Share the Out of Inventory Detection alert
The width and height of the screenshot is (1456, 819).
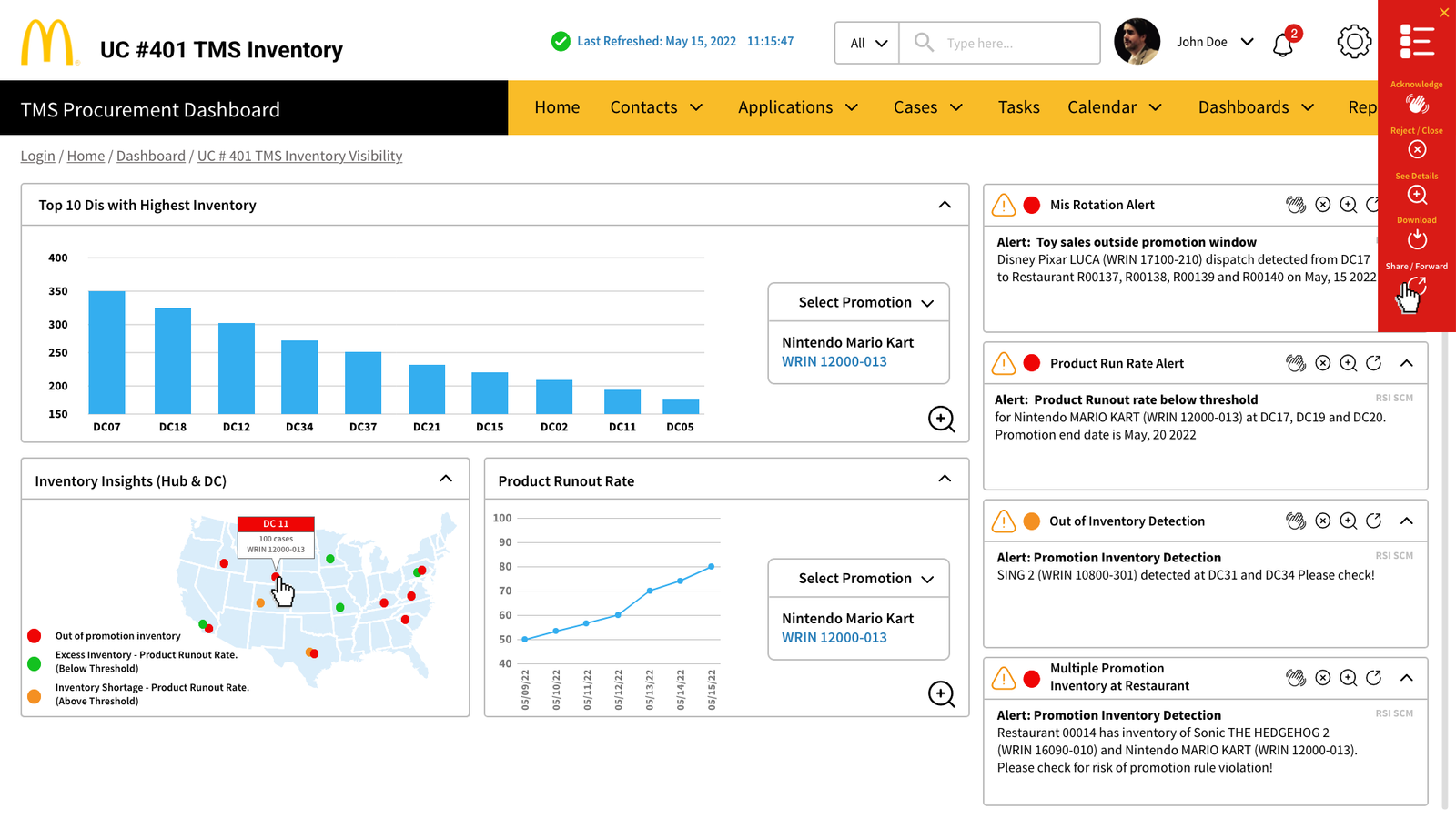(1374, 521)
